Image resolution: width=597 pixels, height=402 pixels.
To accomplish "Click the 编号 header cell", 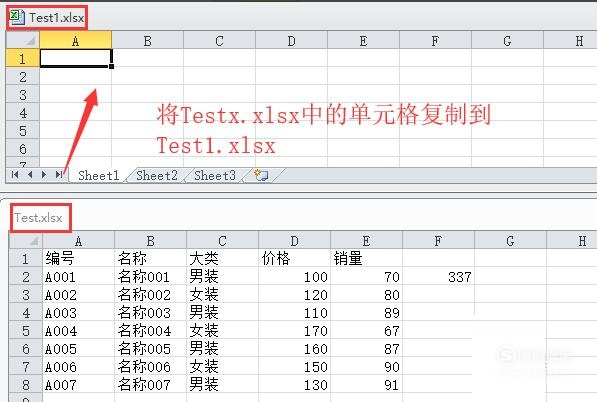I will 78,258.
